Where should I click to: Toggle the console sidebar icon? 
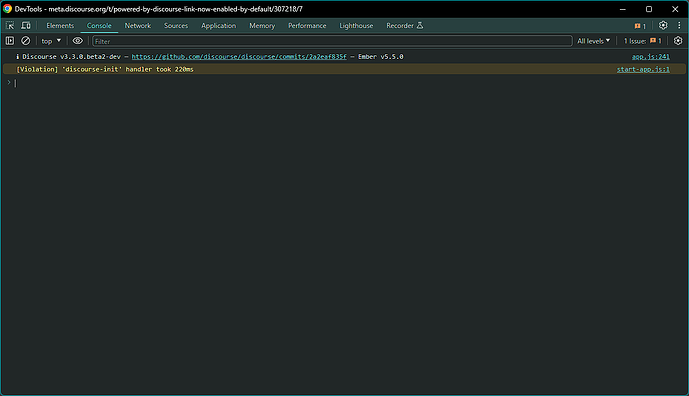[x=10, y=41]
